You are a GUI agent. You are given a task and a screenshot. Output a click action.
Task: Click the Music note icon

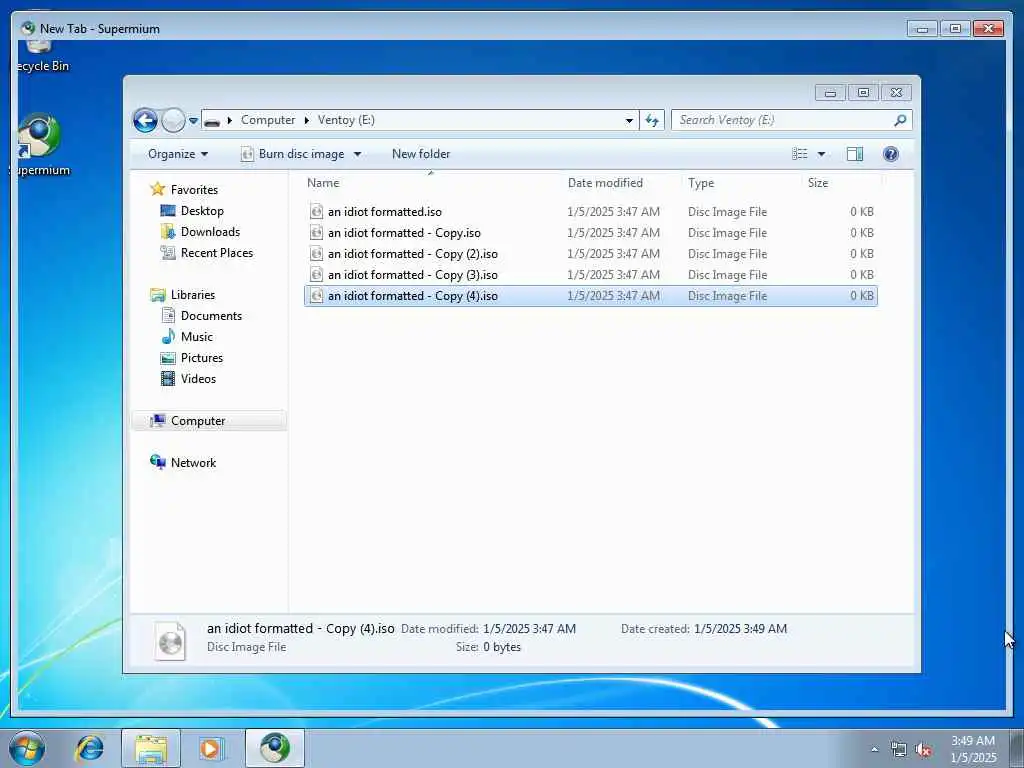click(168, 336)
